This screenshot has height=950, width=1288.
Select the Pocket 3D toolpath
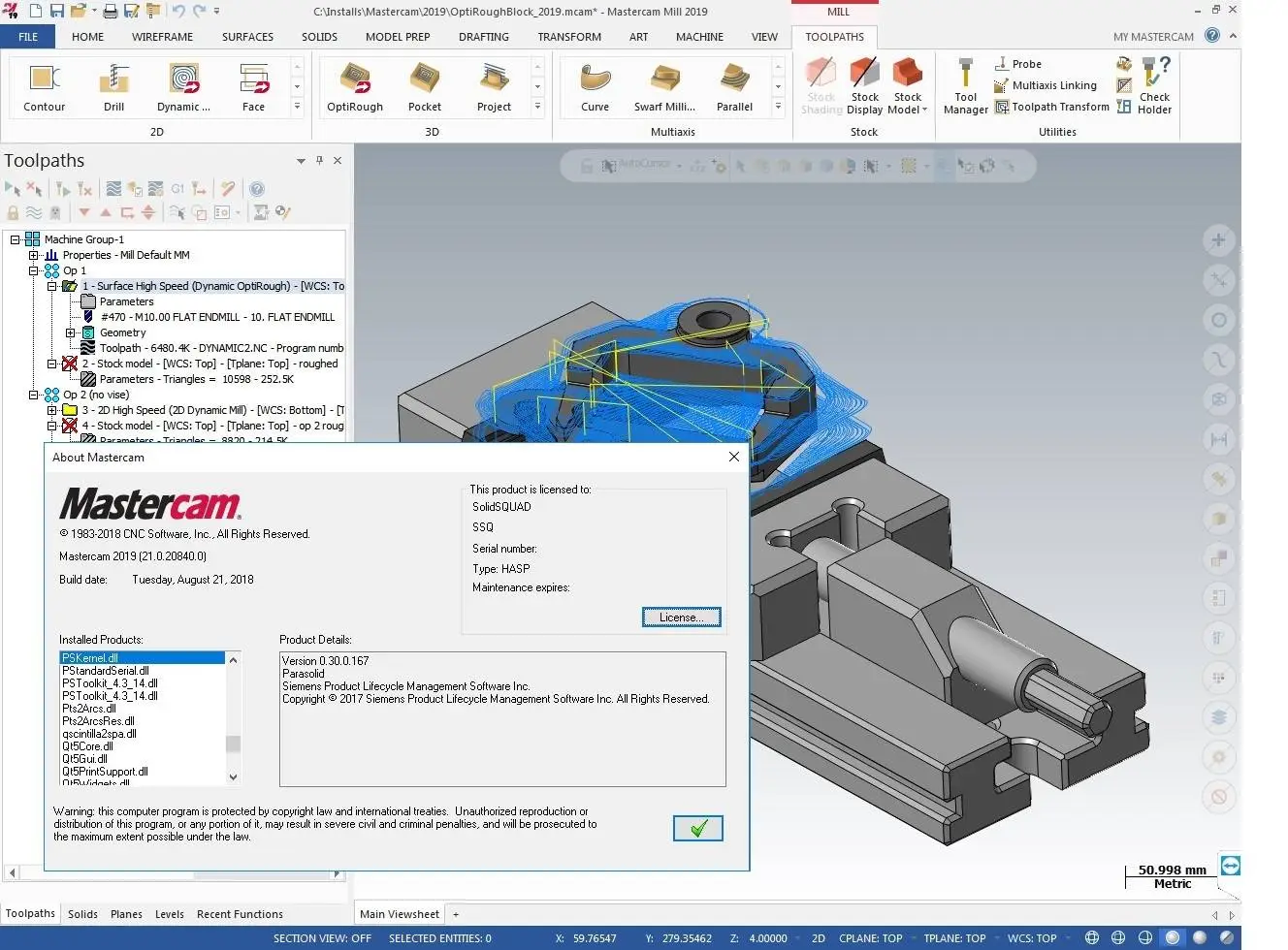tap(425, 87)
